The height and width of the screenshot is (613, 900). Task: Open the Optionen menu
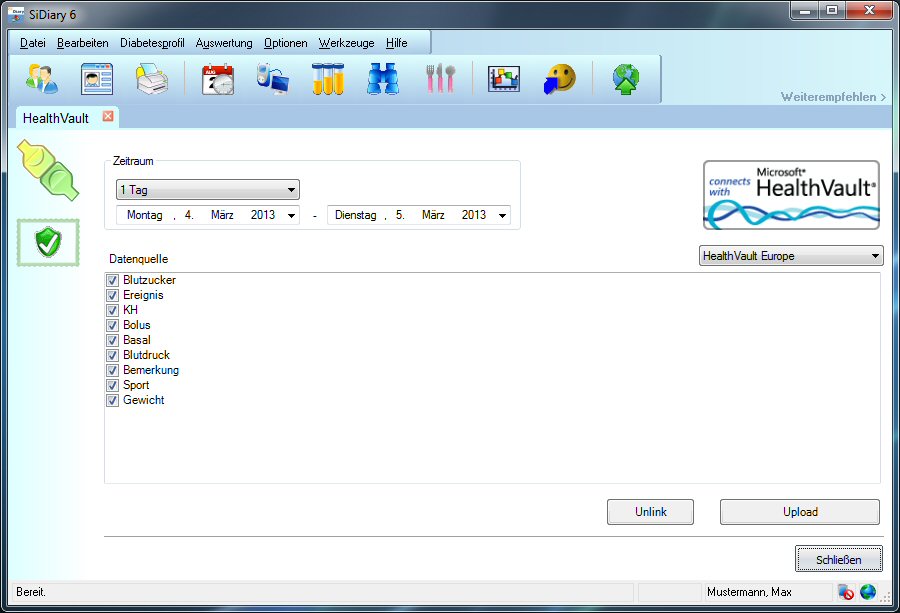285,43
